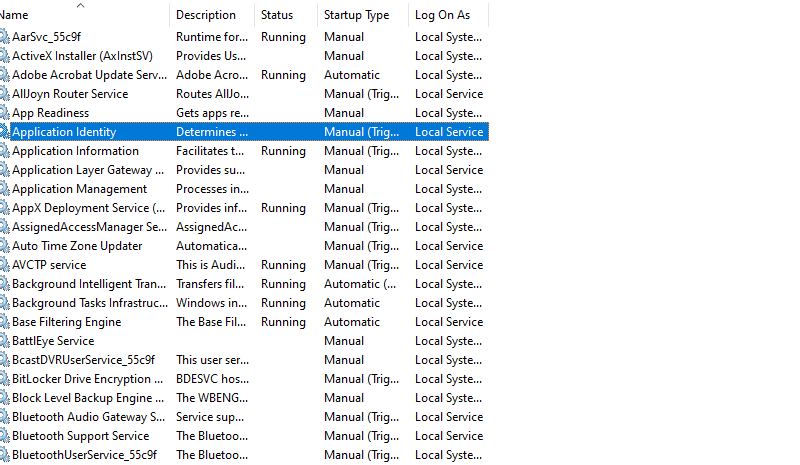Click the gear icon beside Block Level Backup Engine
Viewport: 800px width, 465px height.
(x=4, y=398)
